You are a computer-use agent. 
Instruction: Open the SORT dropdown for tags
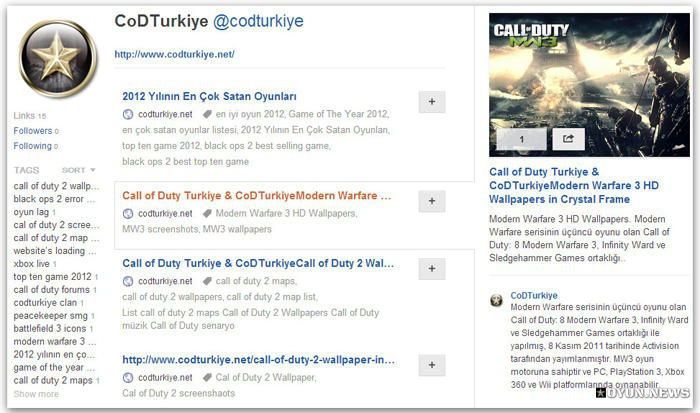[79, 170]
